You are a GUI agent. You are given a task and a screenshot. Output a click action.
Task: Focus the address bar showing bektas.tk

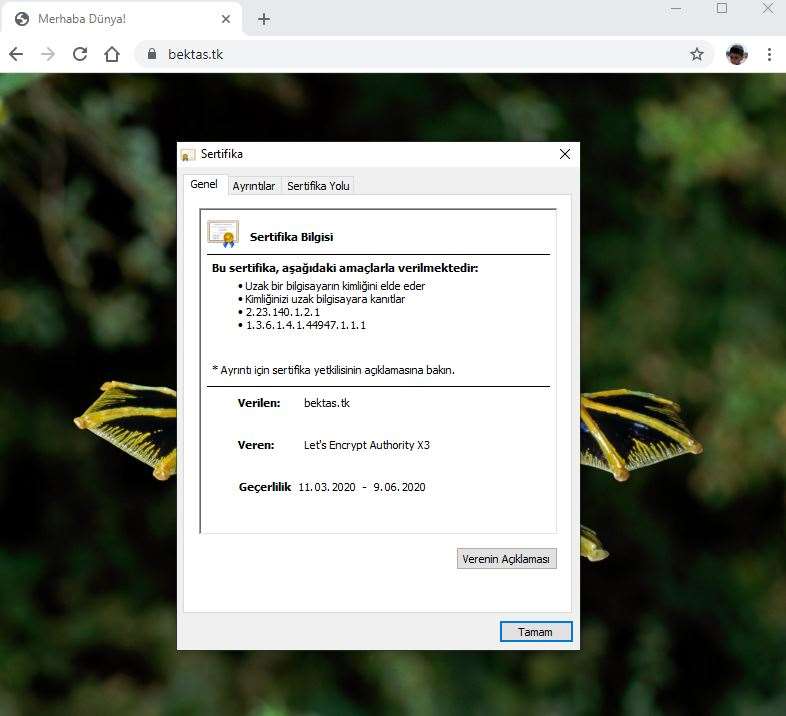click(x=400, y=54)
